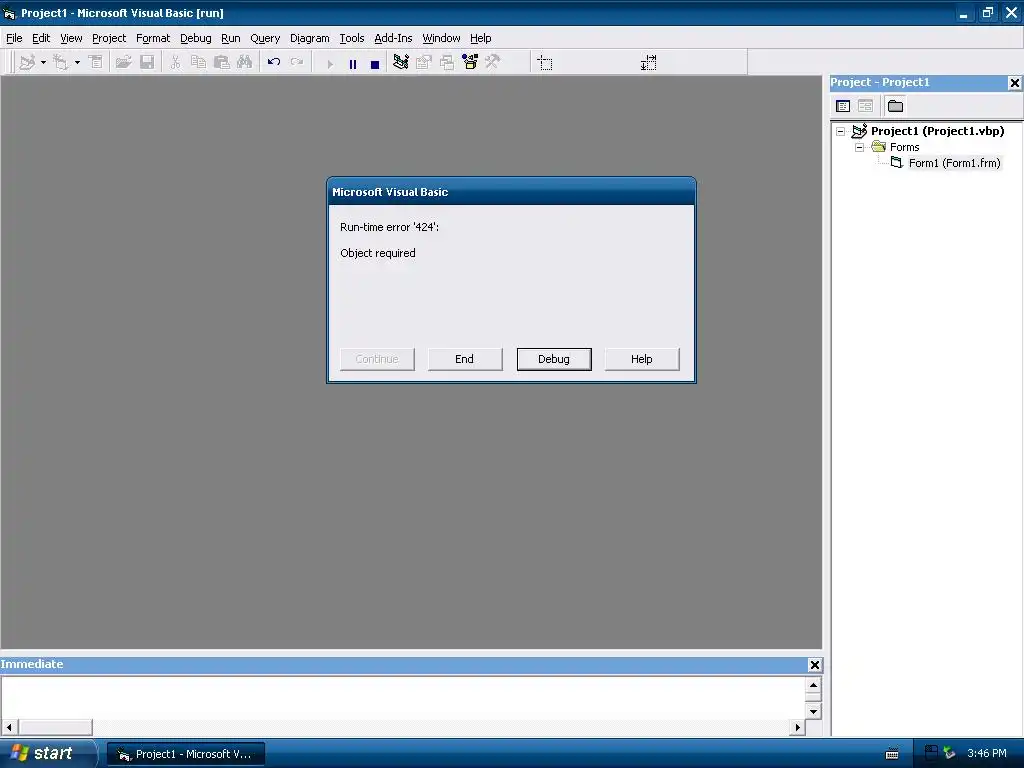Click the Undo arrow icon

(274, 63)
